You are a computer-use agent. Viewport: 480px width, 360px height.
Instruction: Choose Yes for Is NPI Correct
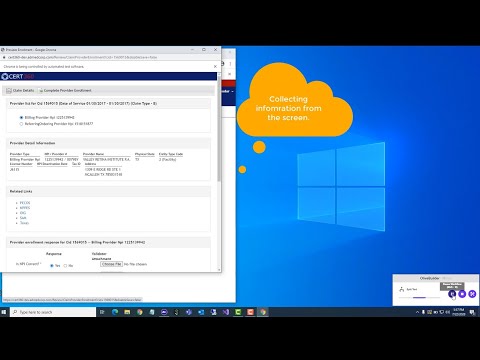click(x=52, y=266)
